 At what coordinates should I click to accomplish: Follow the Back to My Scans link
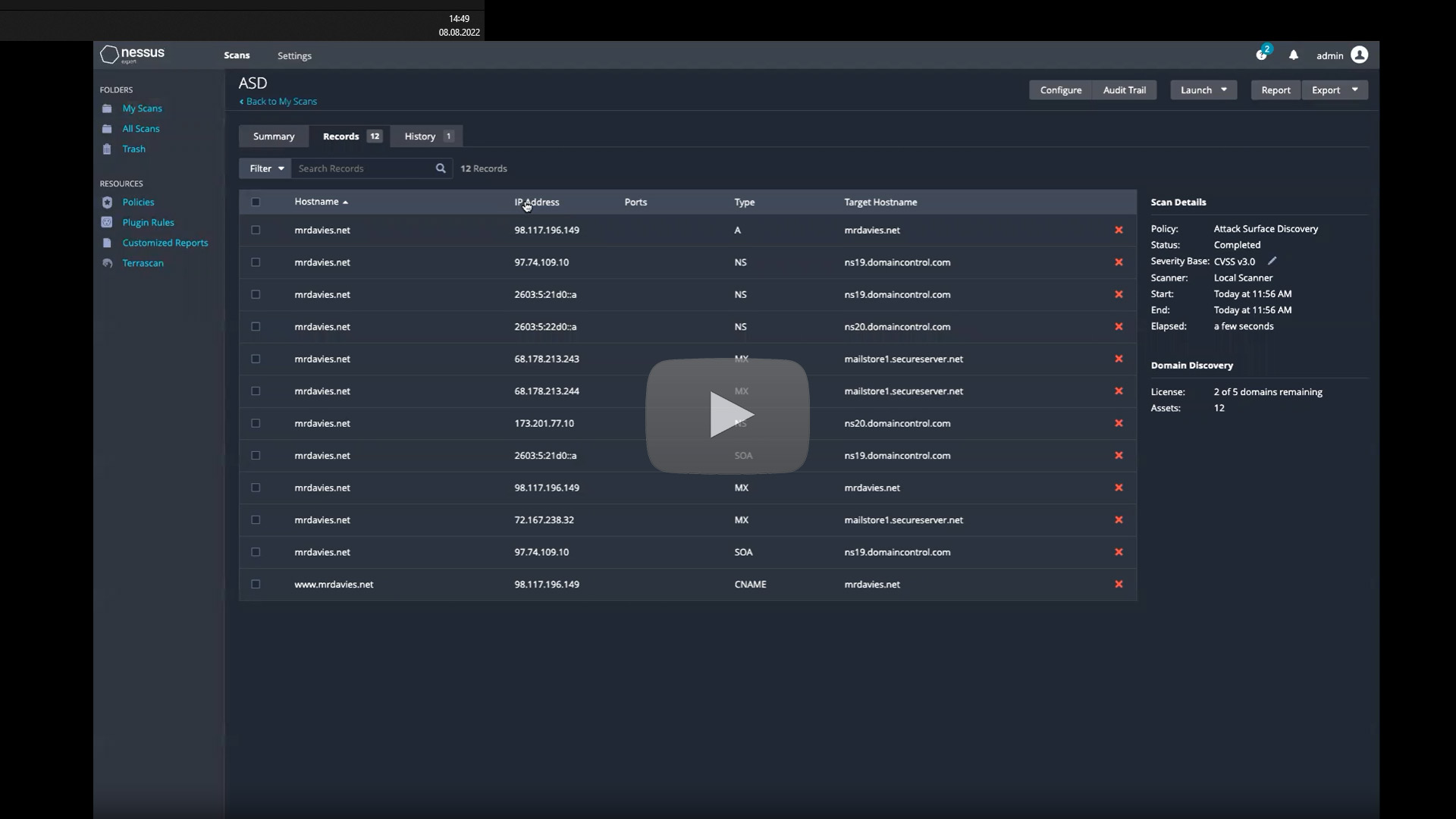(281, 102)
